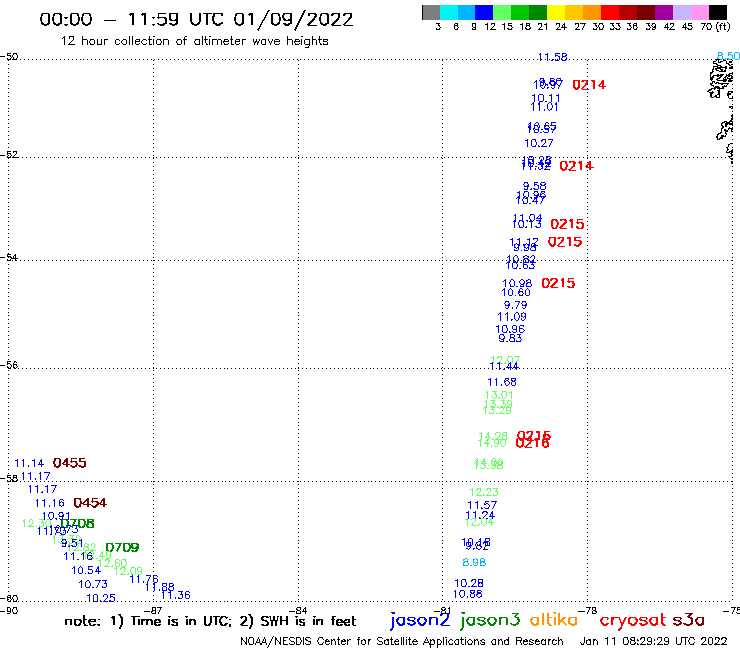
Task: Click the wave height value 9.83
Action: tap(510, 338)
